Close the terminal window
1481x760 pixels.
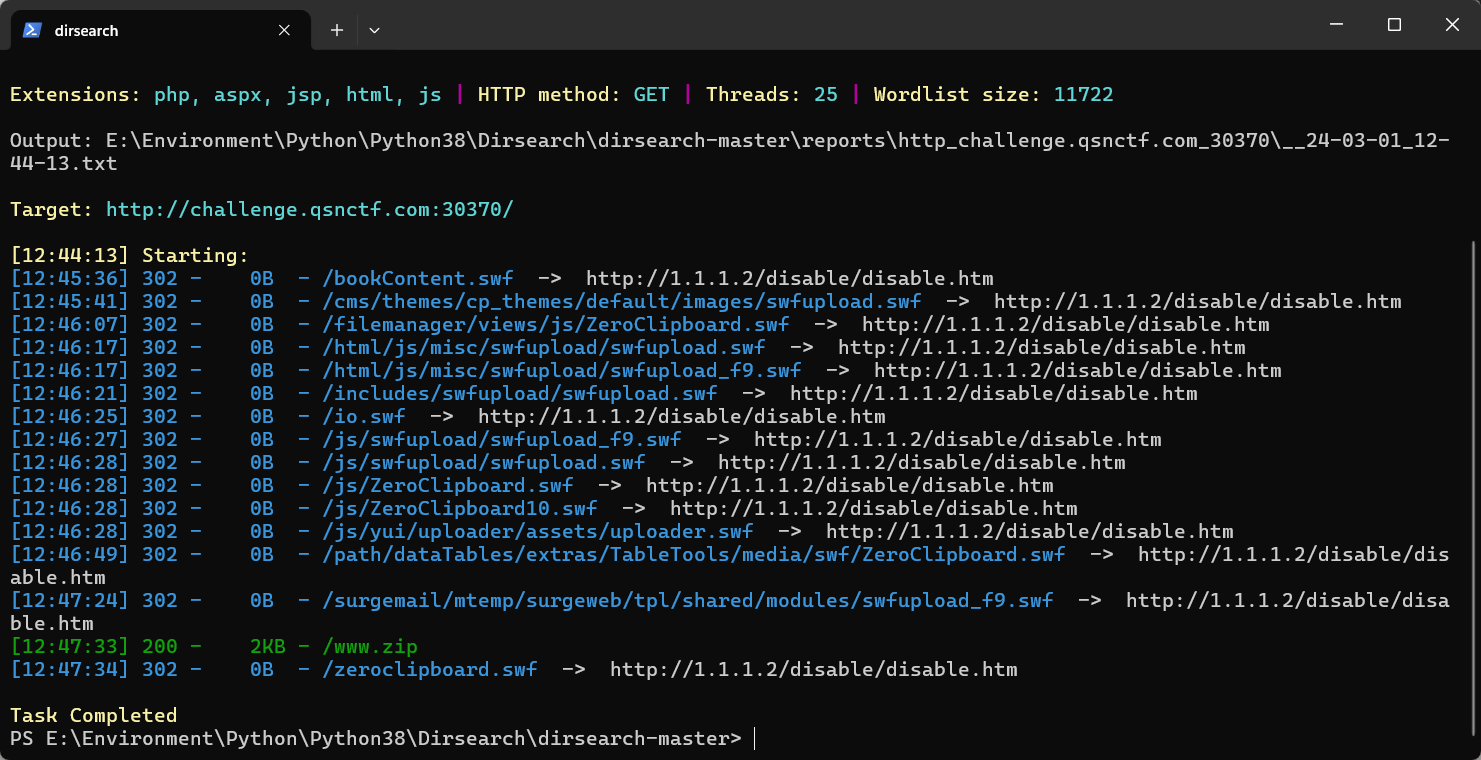click(x=1452, y=25)
